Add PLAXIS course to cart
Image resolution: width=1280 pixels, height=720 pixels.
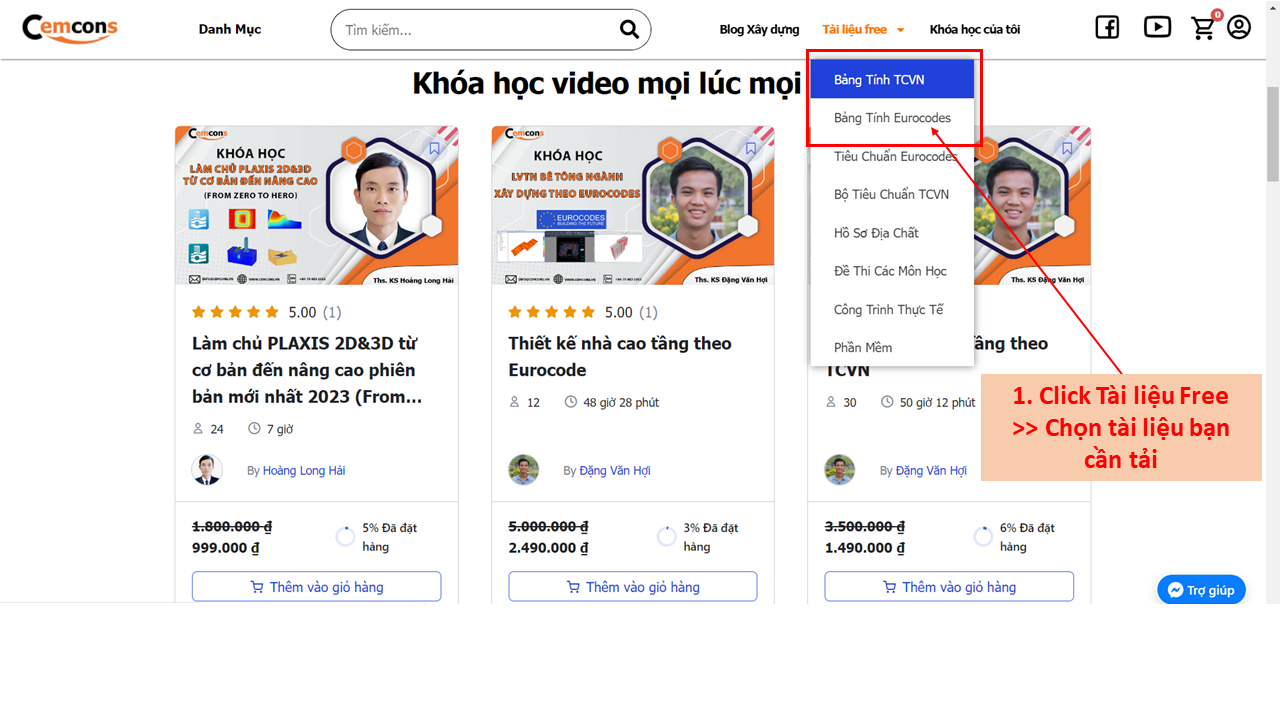316,587
